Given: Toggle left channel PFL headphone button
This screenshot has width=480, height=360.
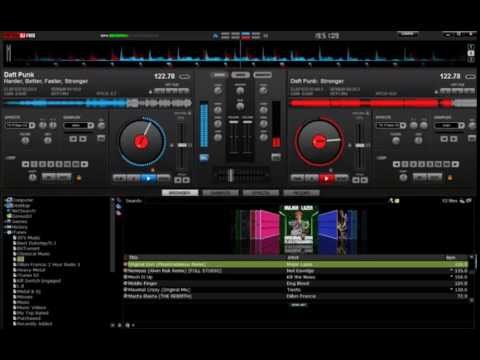Looking at the screenshot, I should point(204,158).
